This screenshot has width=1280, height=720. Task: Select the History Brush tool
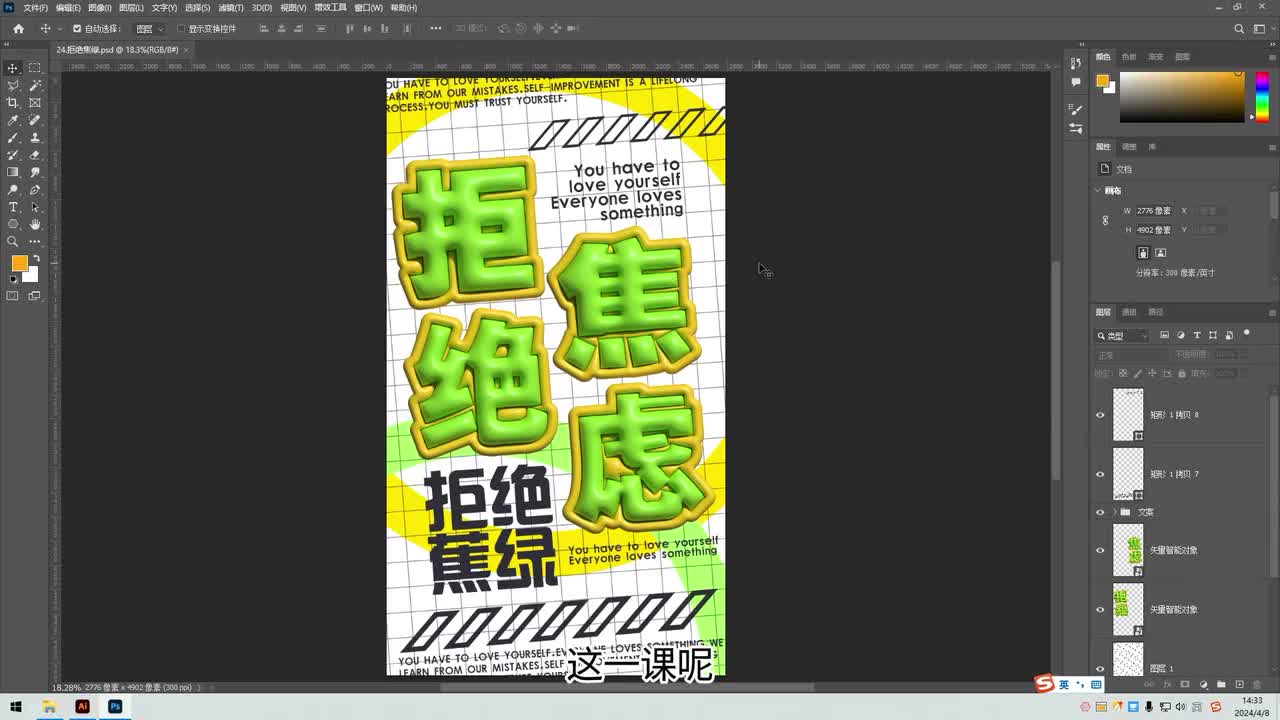tap(13, 155)
